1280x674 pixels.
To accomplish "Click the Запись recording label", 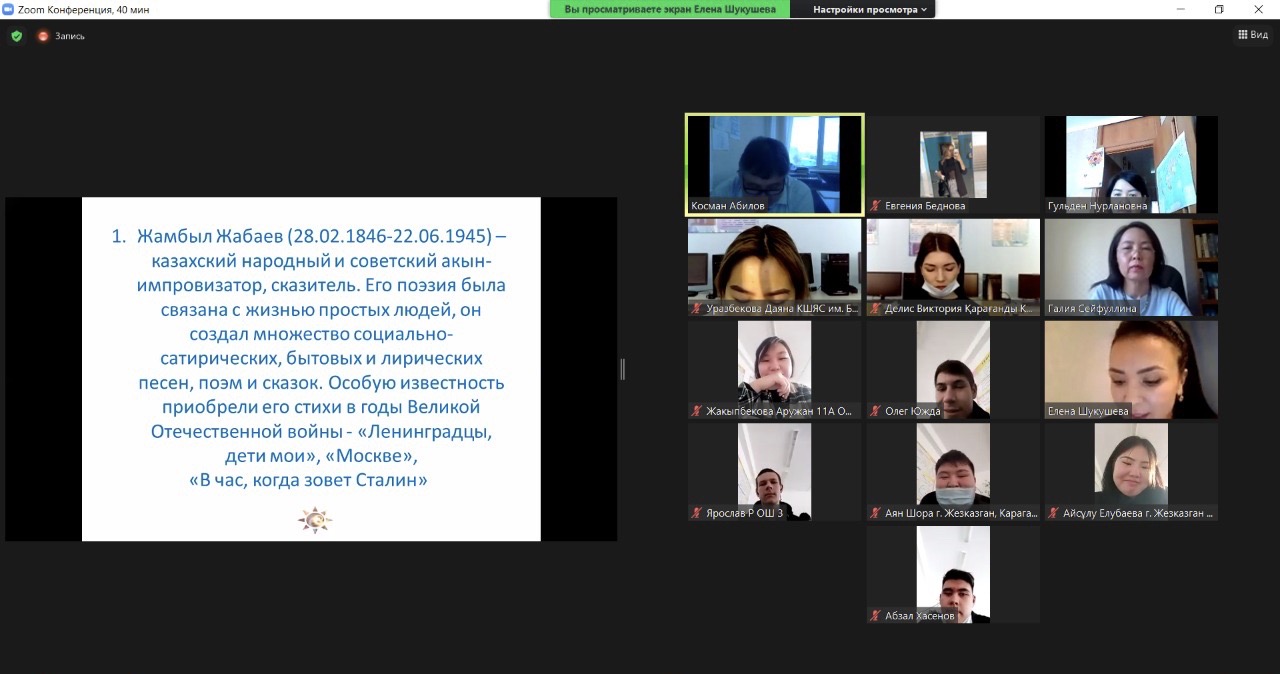I will tap(70, 36).
